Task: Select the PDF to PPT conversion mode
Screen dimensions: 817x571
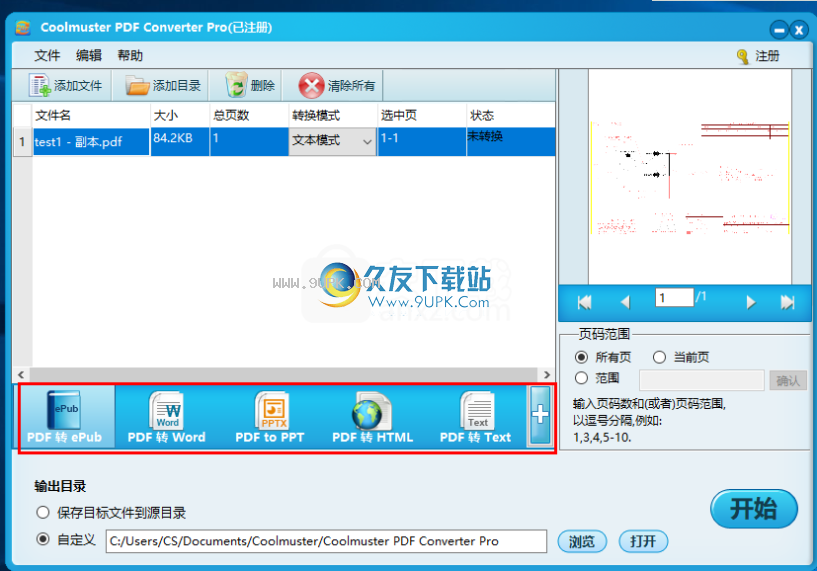Action: pos(270,417)
